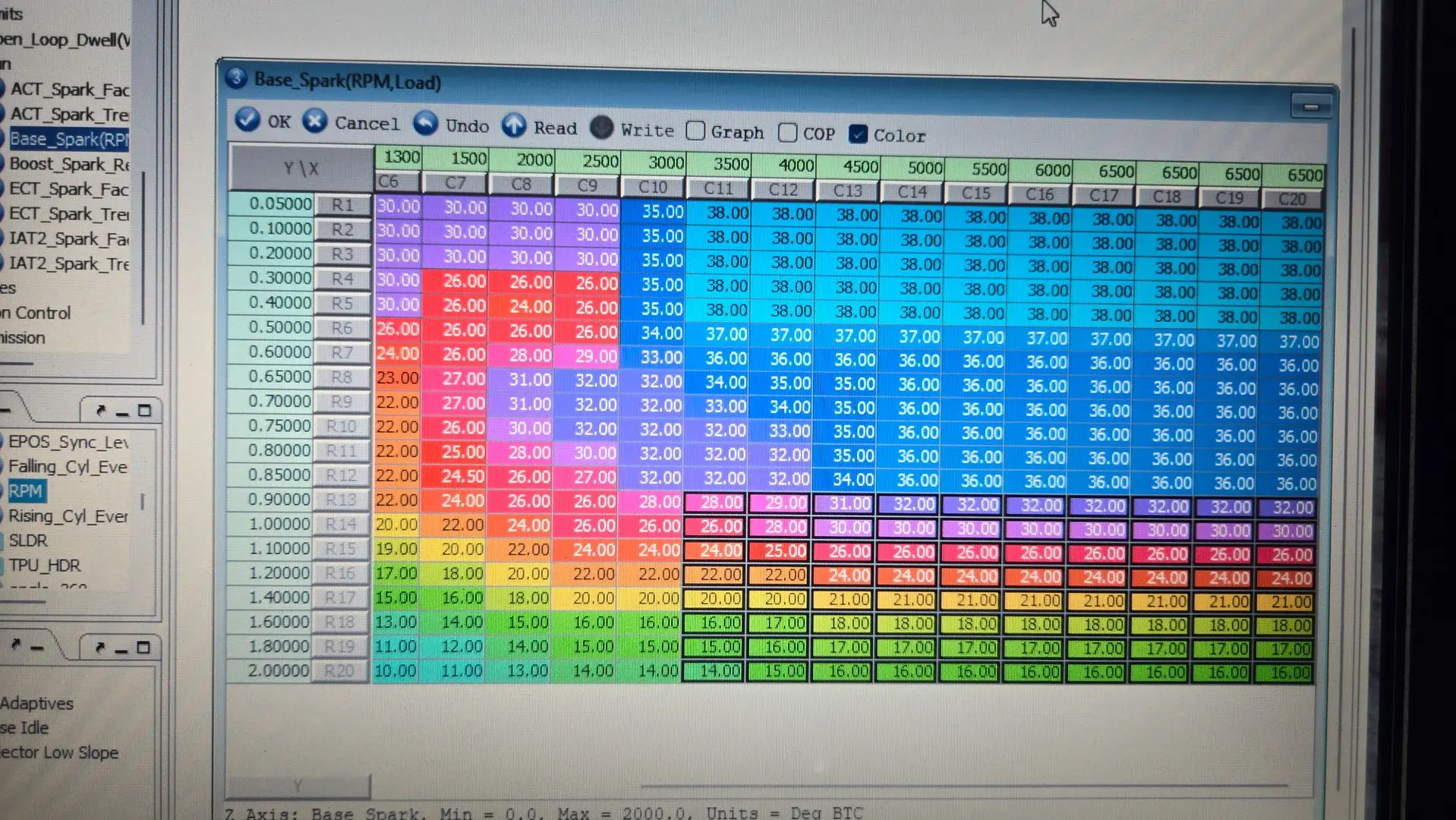Click the minimize dash in lower-left panel header
Viewport: 1456px width, 820px height.
pos(121,649)
